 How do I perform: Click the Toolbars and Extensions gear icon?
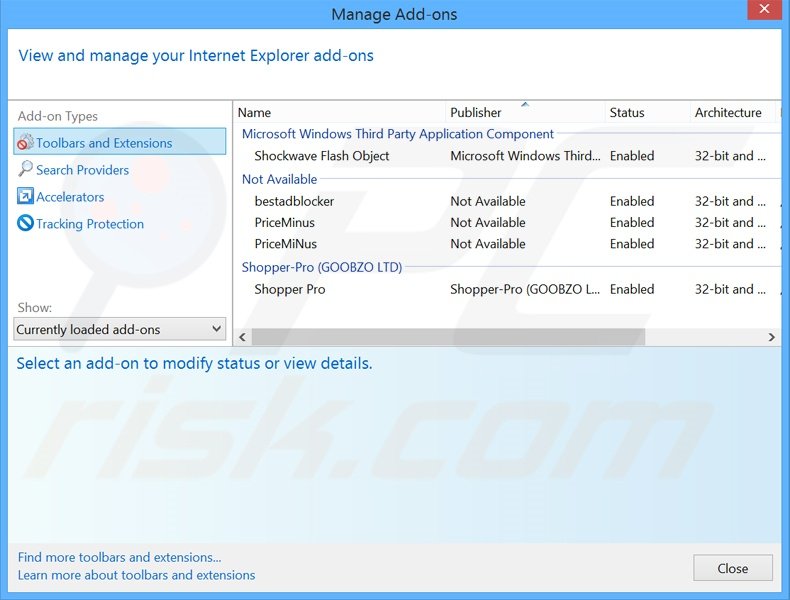25,143
